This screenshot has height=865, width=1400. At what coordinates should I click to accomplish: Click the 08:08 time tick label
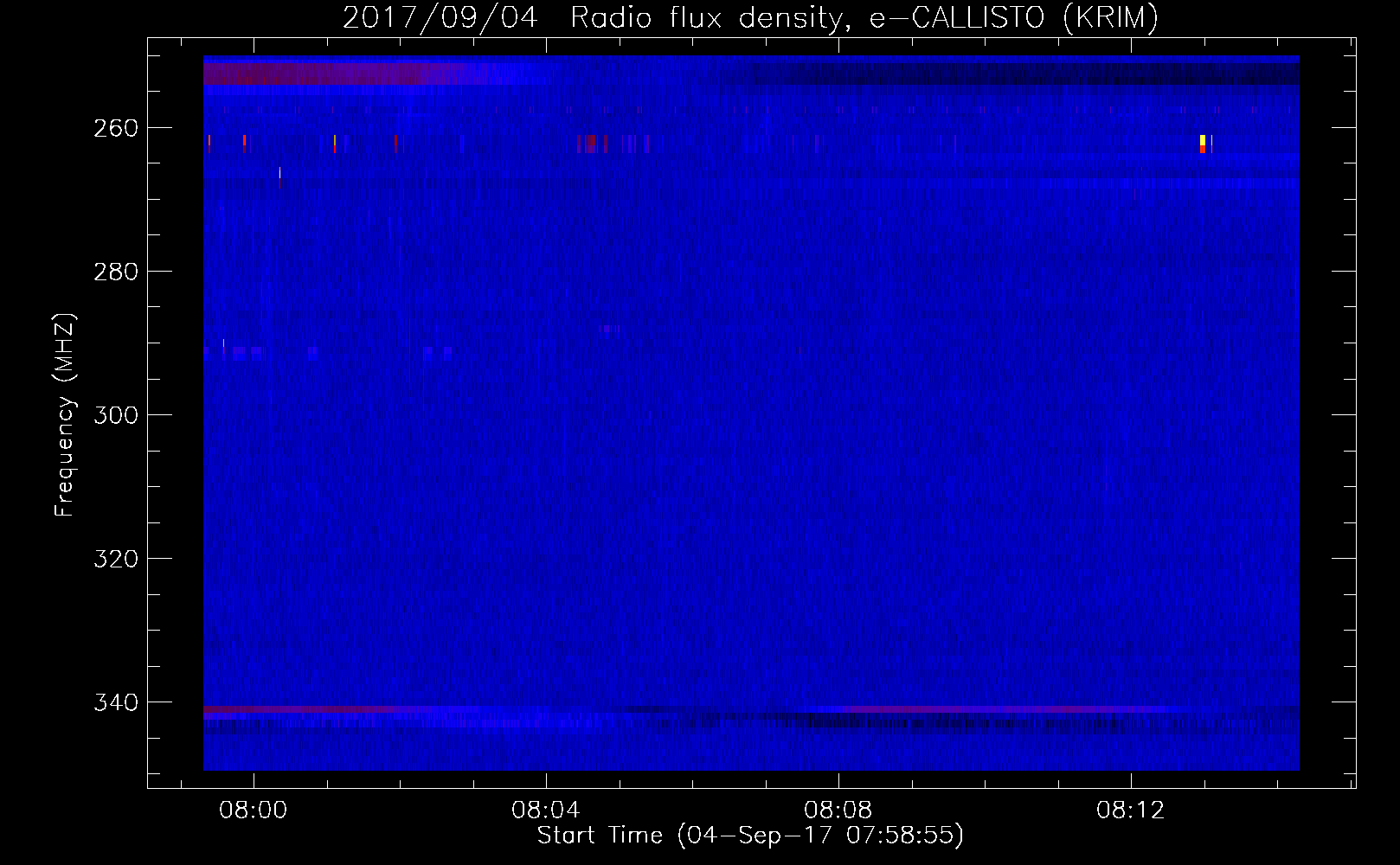[x=838, y=811]
